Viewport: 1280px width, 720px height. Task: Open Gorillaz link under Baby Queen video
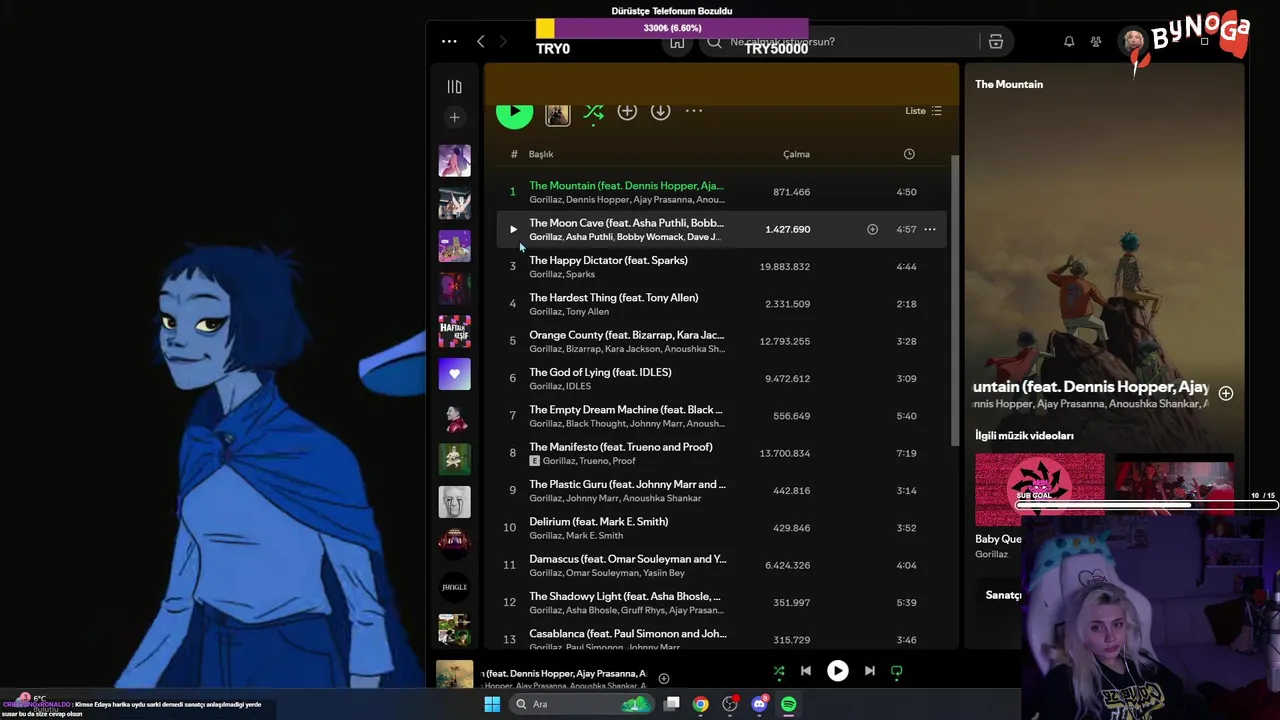pyautogui.click(x=992, y=554)
